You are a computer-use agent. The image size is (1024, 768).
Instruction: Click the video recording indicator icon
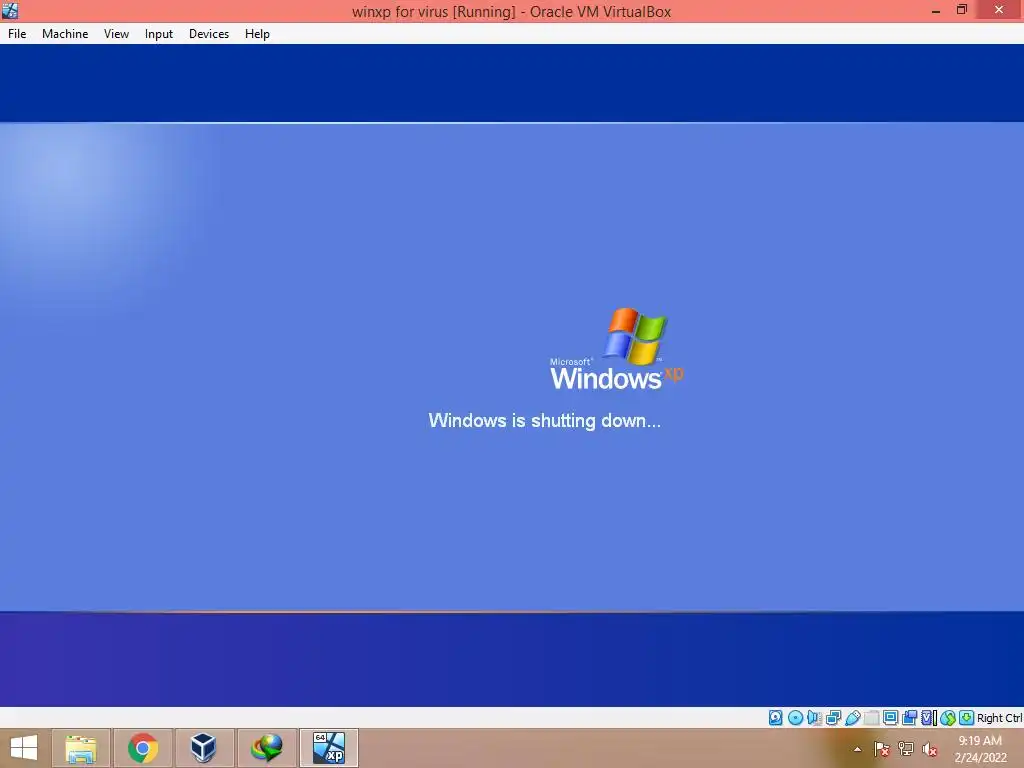(x=909, y=718)
